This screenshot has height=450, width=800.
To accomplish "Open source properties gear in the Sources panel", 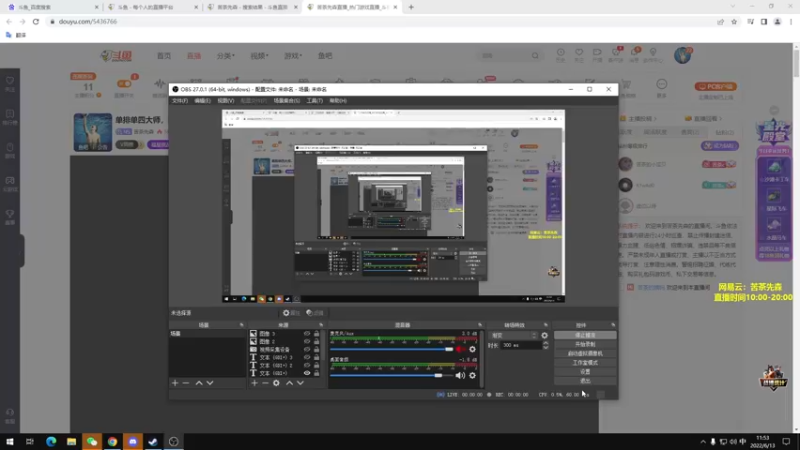I will [x=276, y=383].
